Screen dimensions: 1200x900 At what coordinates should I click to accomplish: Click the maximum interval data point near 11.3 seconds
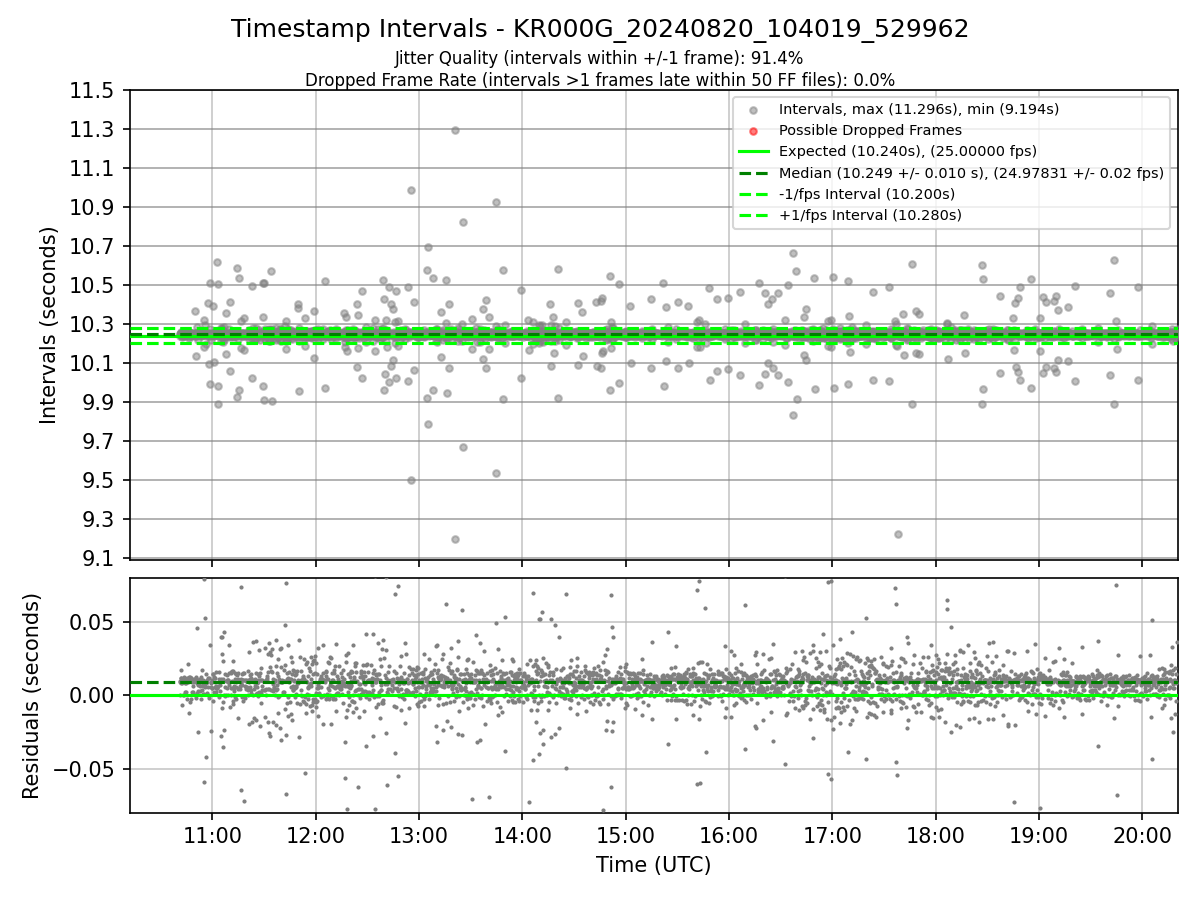coord(455,130)
